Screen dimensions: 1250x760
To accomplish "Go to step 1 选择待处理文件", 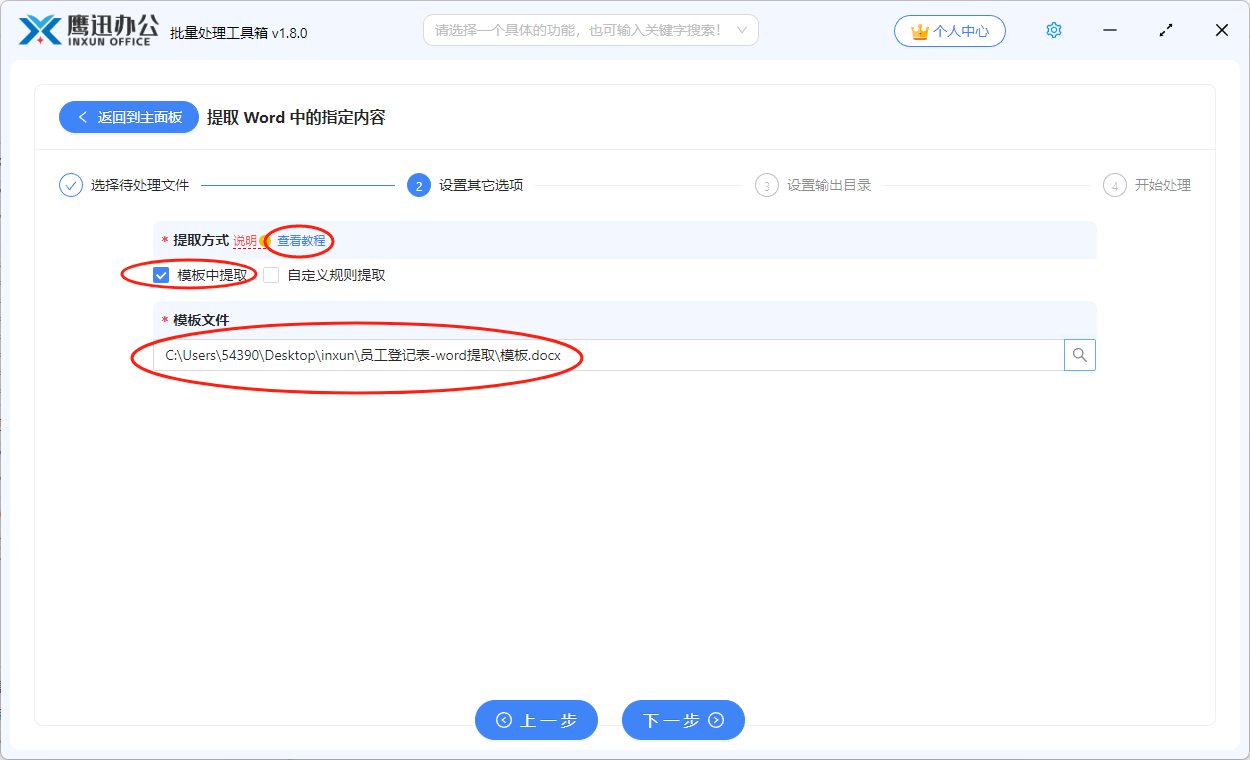I will click(x=124, y=185).
